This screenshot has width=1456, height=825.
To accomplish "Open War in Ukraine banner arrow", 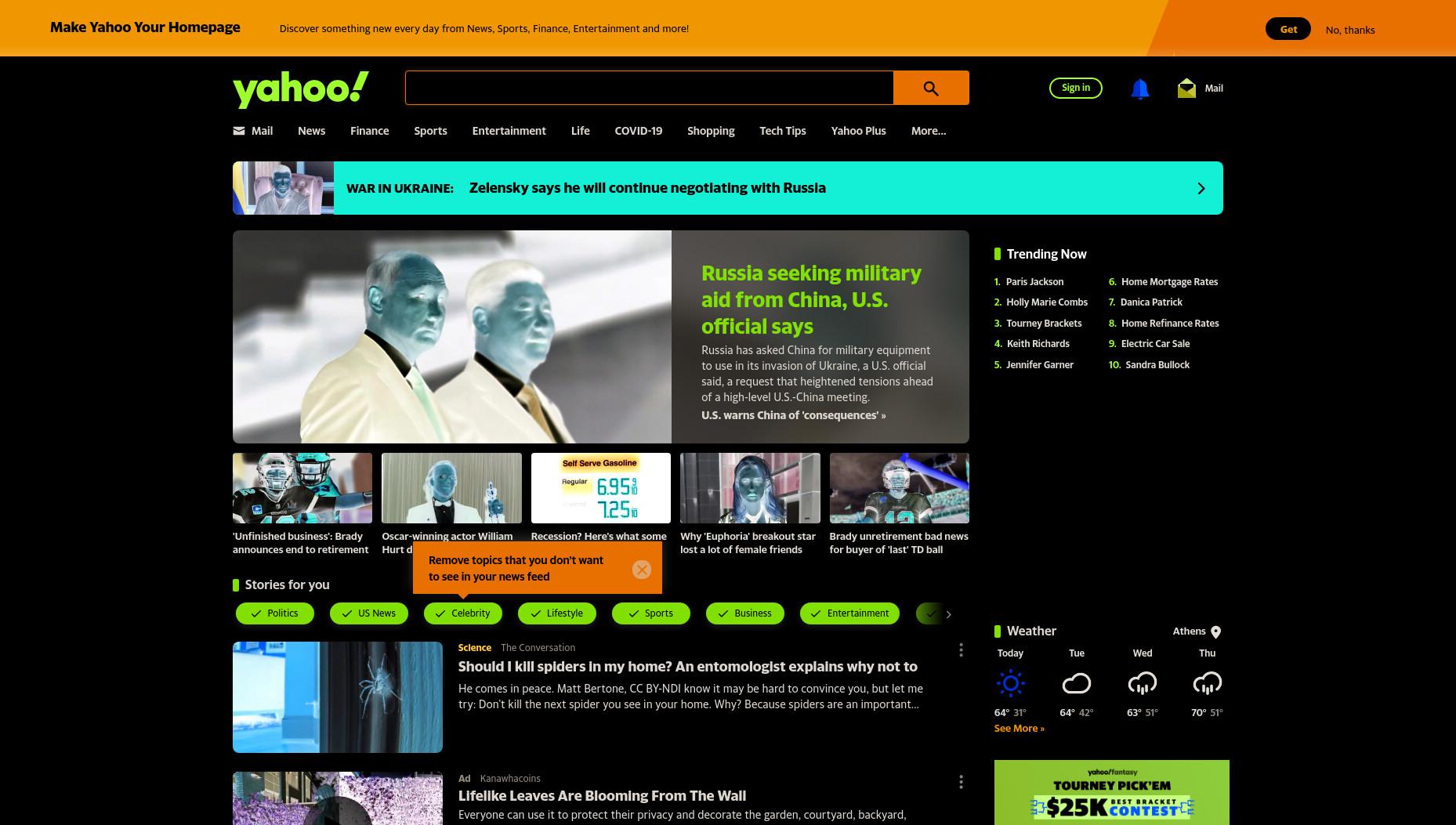I will 1201,188.
